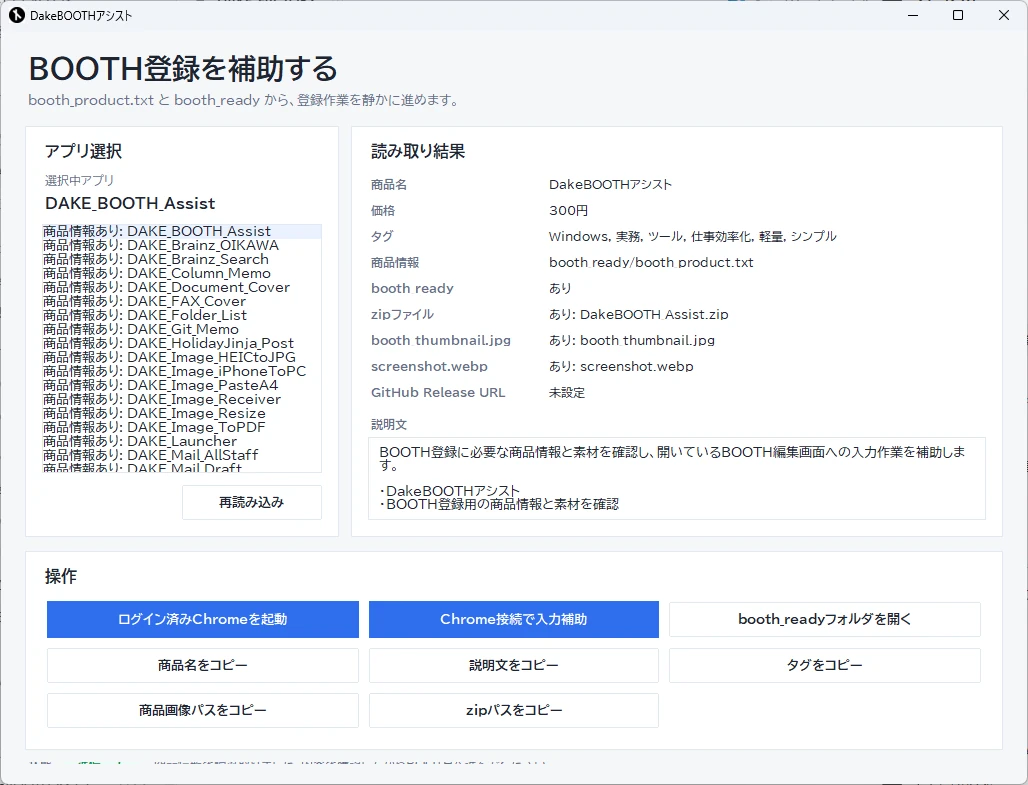The width and height of the screenshot is (1028, 785).
Task: Close the DakeBOOTHアシスト window
Action: pos(1004,15)
